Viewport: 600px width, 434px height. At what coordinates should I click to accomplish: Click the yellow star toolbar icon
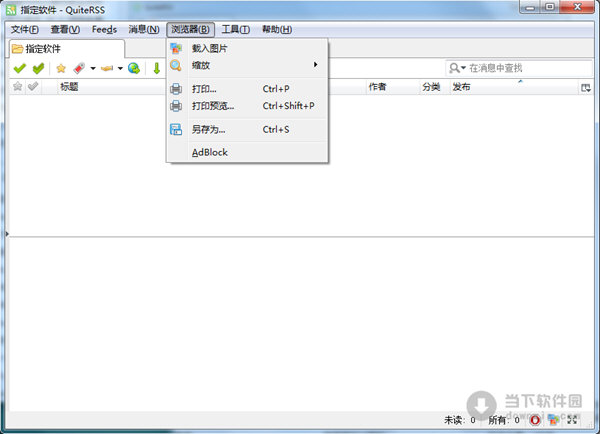(61, 69)
